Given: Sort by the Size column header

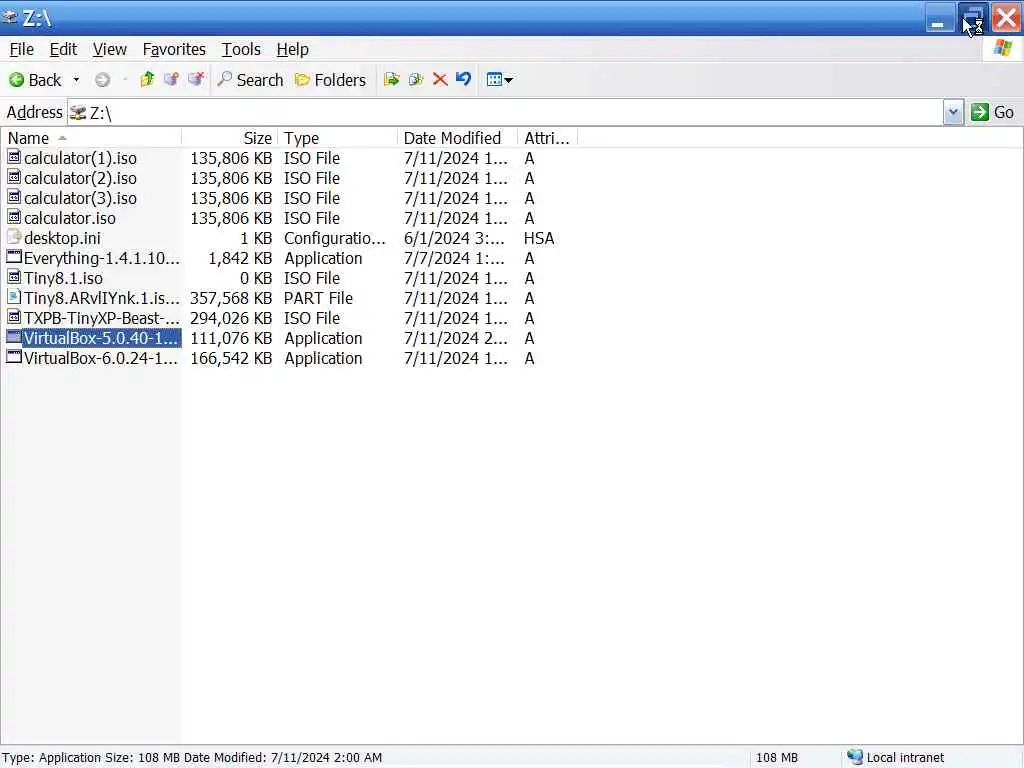Looking at the screenshot, I should (x=229, y=138).
